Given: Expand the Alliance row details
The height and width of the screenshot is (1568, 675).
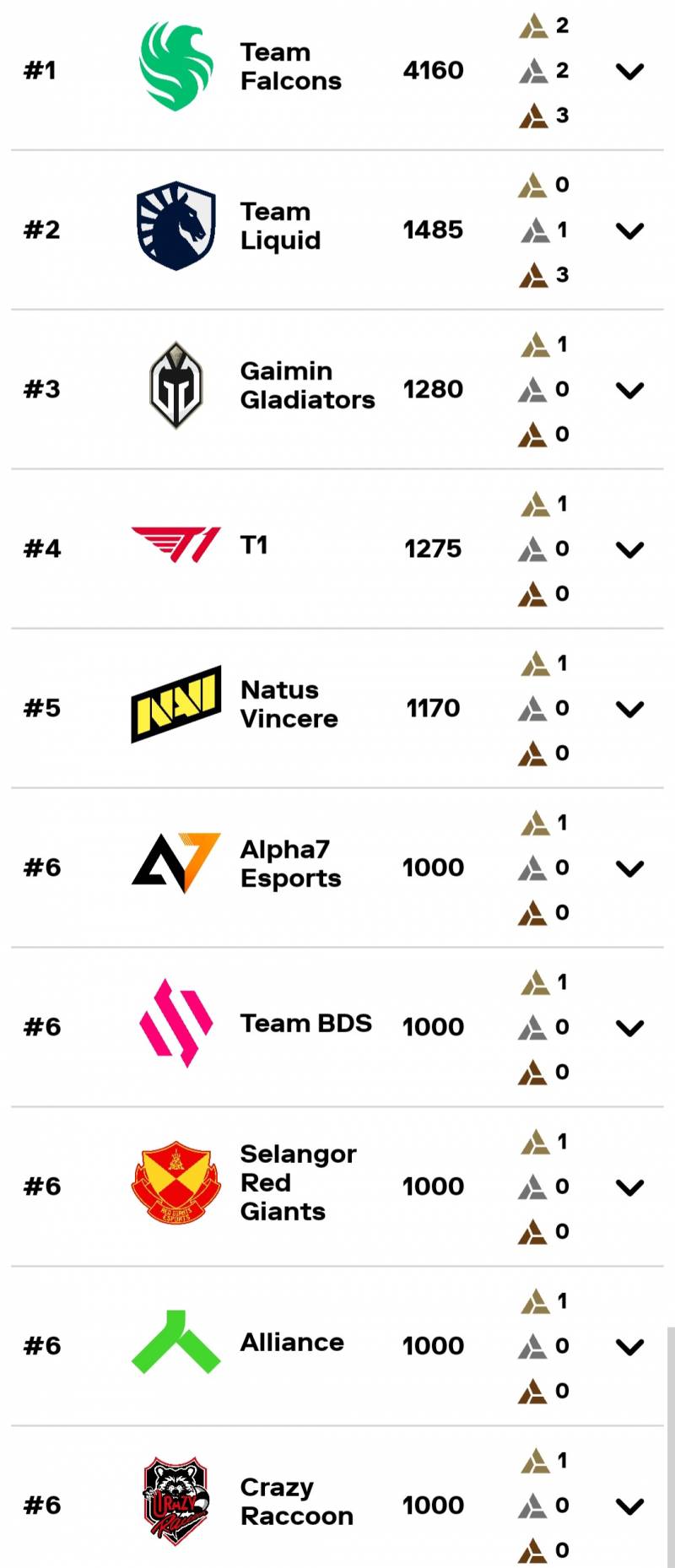Looking at the screenshot, I should [x=629, y=1348].
